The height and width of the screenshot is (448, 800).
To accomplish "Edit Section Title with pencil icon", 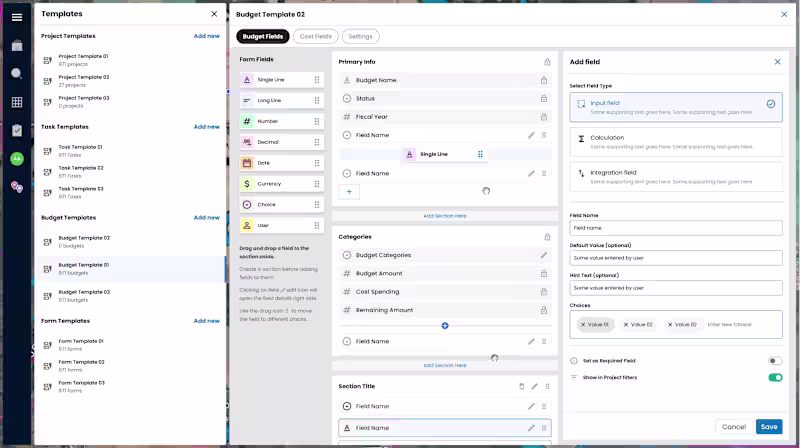I will click(x=534, y=386).
